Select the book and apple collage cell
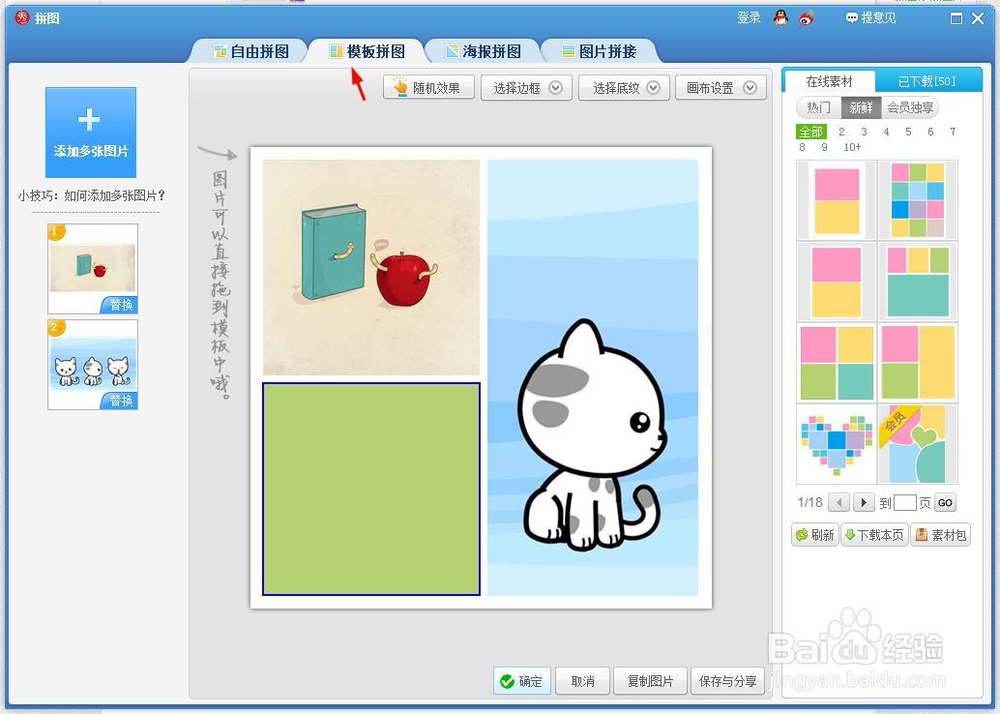 (371, 267)
